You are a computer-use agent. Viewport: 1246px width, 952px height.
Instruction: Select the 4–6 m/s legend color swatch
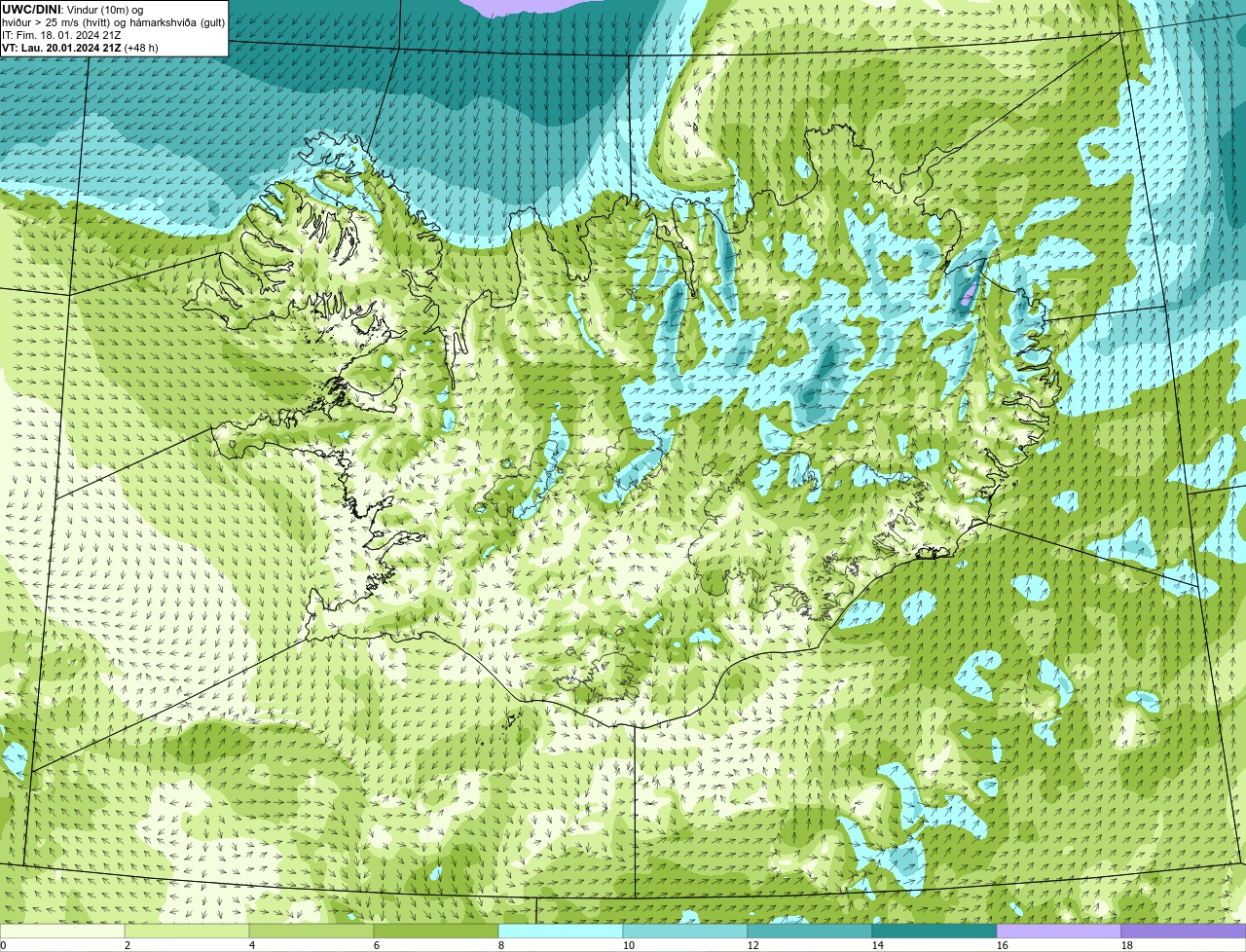[x=311, y=932]
